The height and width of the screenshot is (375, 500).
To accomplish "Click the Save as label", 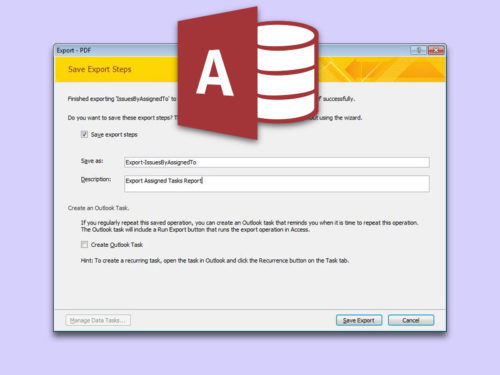I will [x=92, y=161].
